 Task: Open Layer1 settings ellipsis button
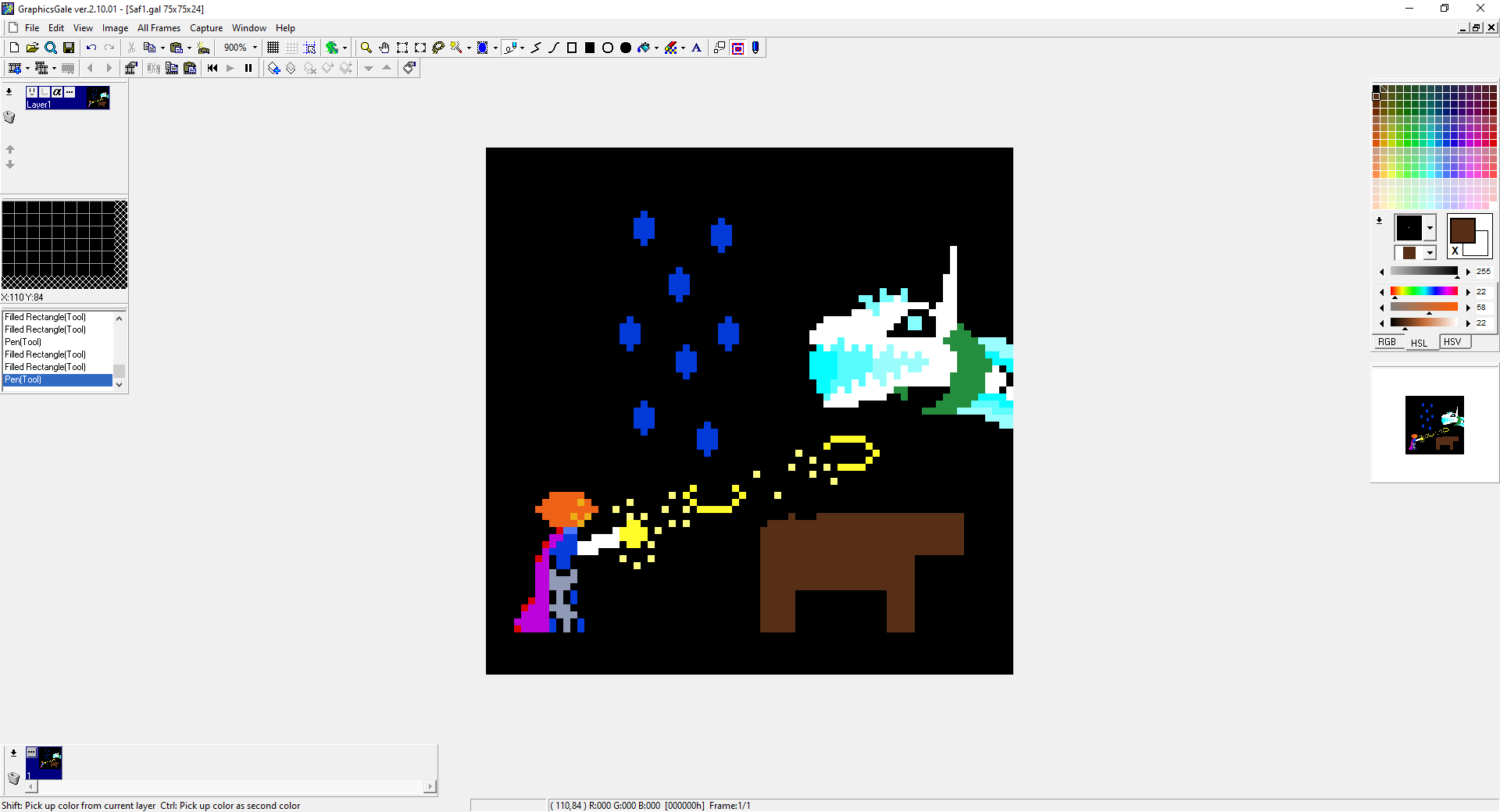point(70,92)
